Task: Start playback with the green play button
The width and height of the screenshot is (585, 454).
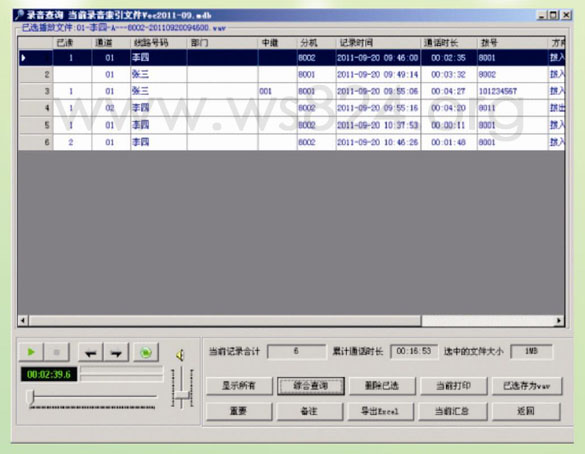Action: [x=31, y=352]
